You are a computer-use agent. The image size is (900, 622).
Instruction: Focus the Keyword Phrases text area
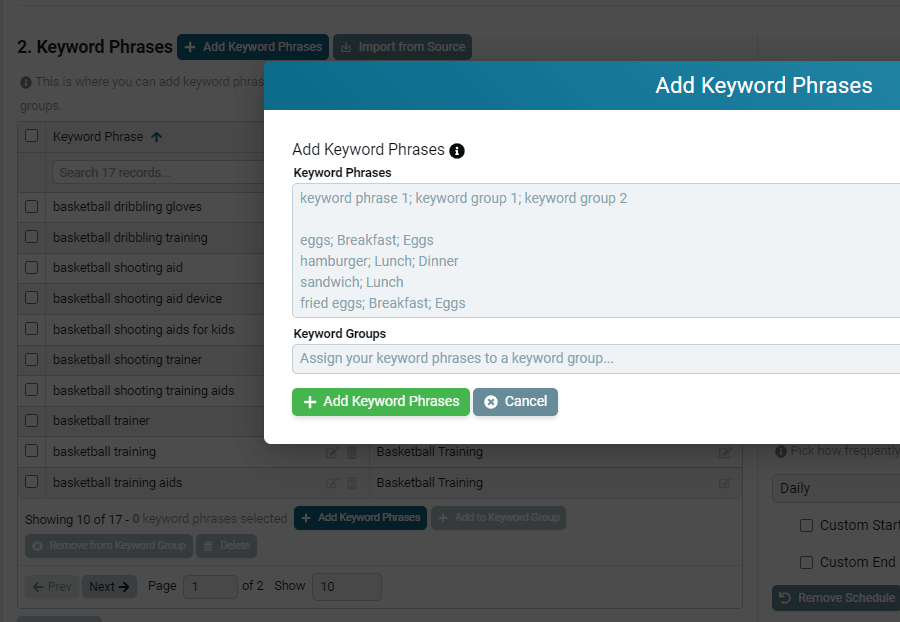point(596,250)
